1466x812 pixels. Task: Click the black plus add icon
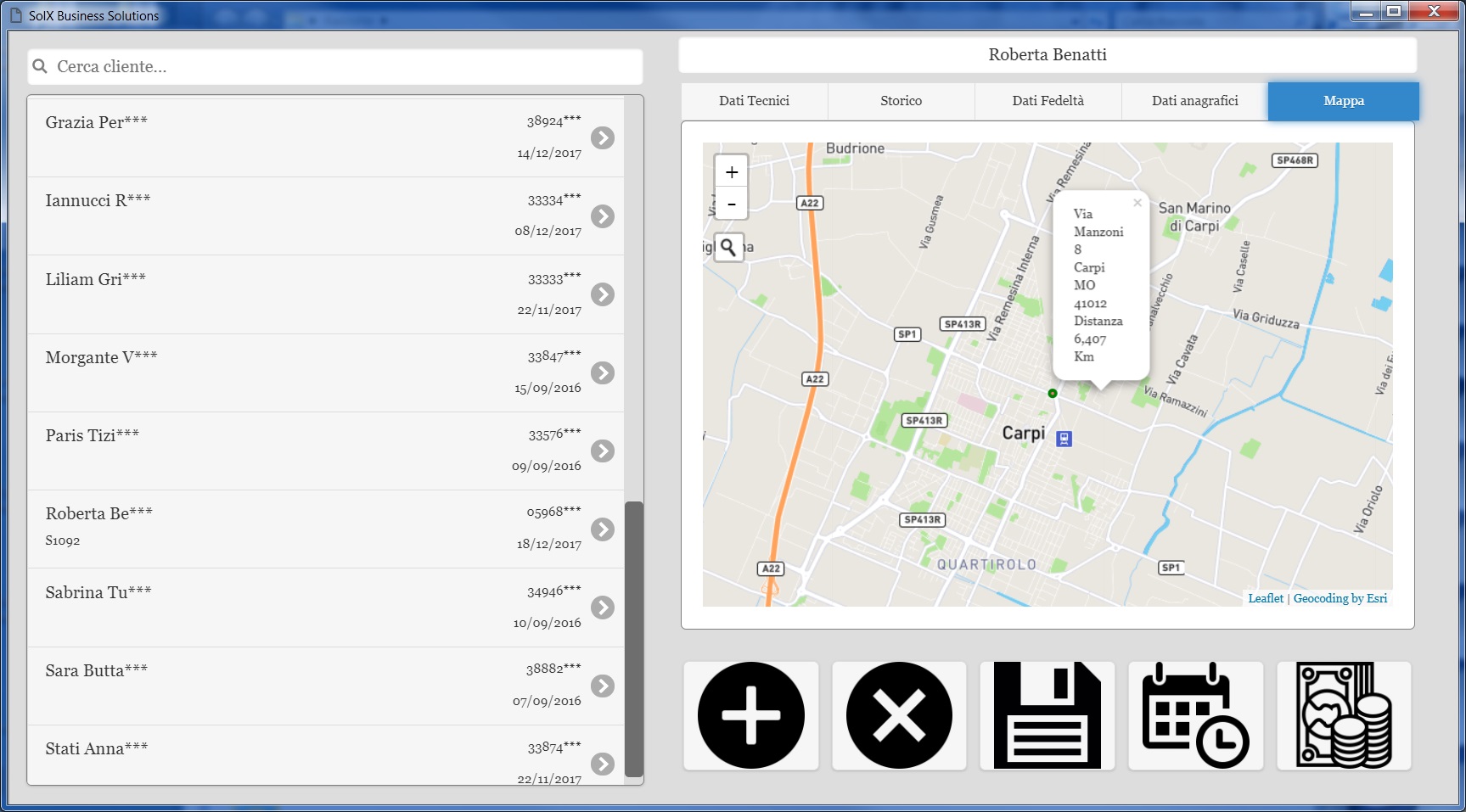750,715
